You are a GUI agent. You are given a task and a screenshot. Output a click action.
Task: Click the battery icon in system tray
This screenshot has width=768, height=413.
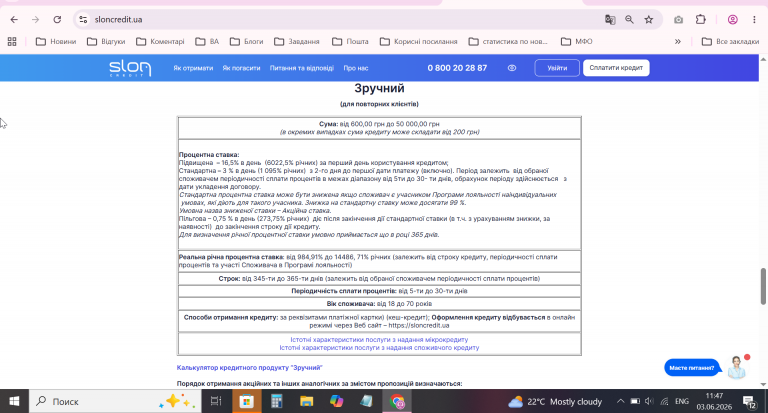[x=635, y=401]
